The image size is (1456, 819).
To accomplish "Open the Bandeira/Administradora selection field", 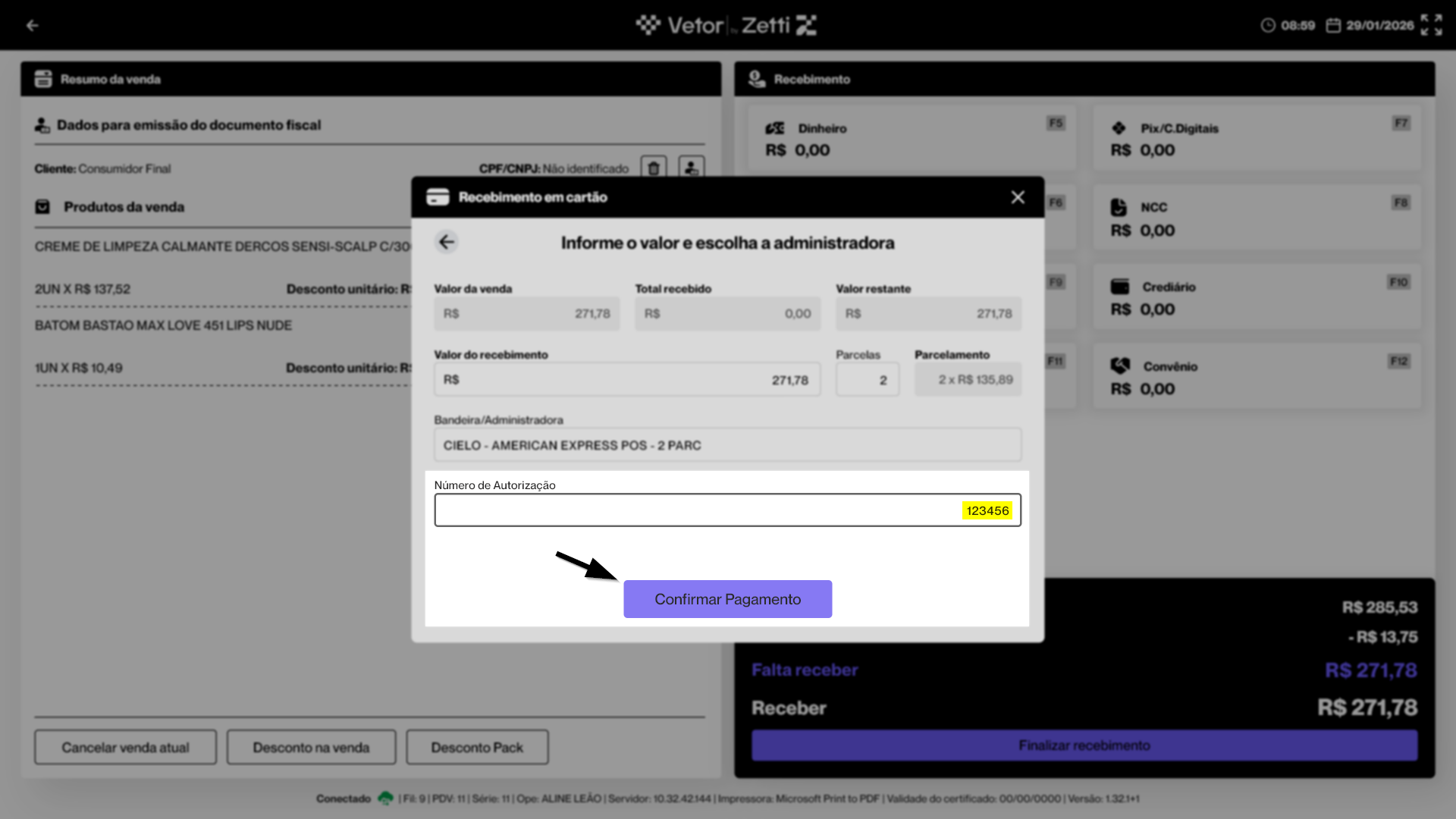I will pos(727,445).
